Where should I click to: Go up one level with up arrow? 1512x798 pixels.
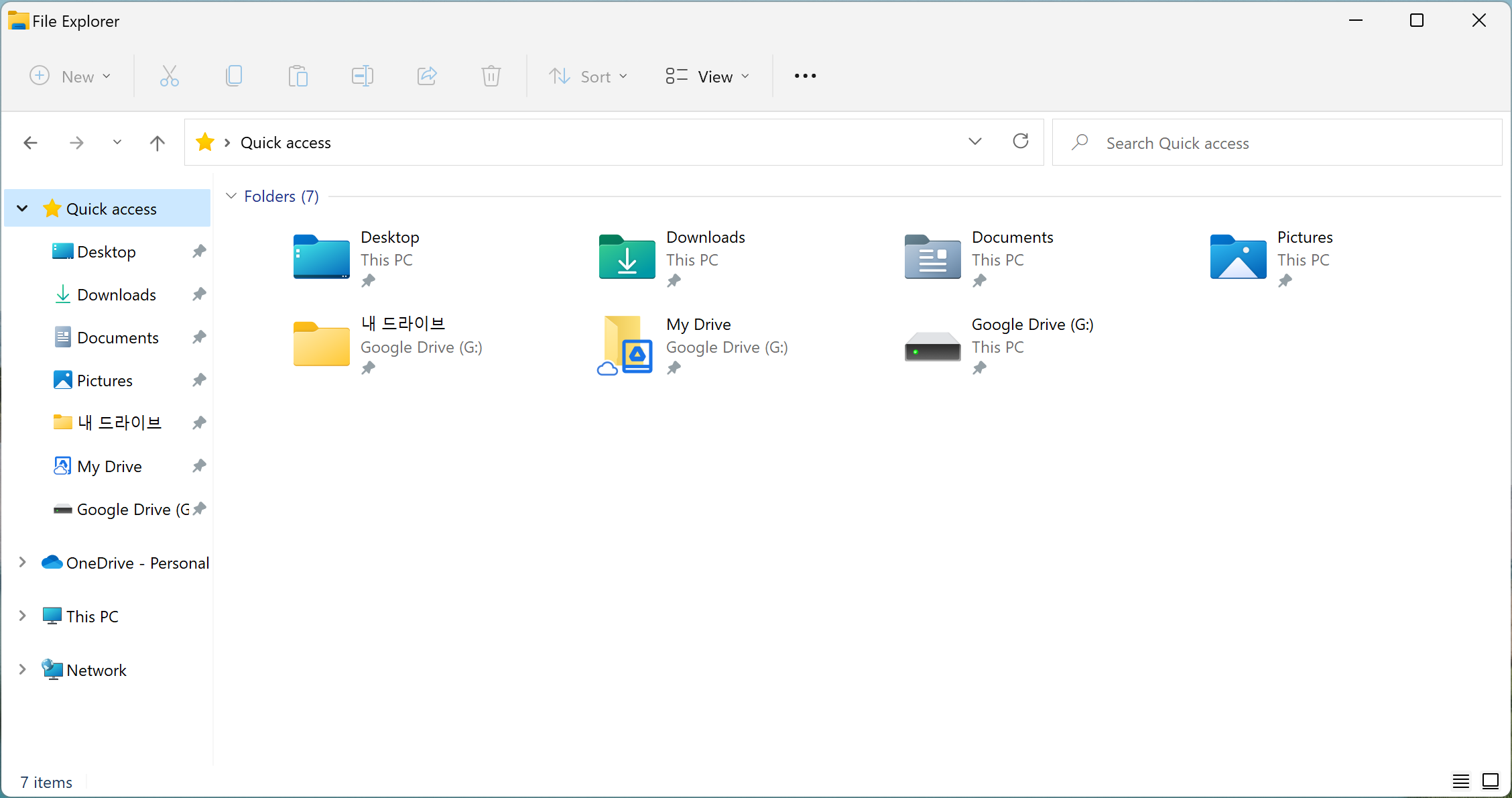point(157,142)
